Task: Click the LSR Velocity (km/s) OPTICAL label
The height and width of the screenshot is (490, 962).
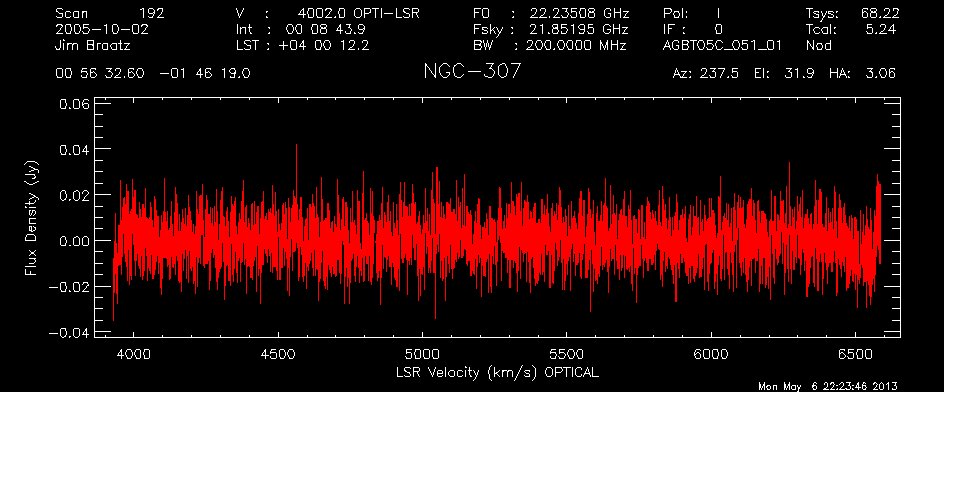Action: point(497,373)
